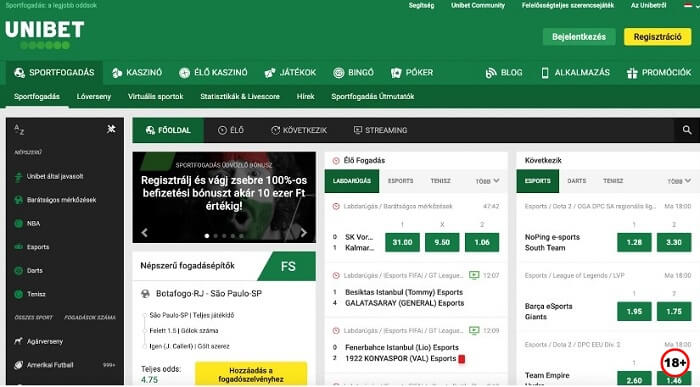Open Virtuális sportok submenu link

(155, 96)
